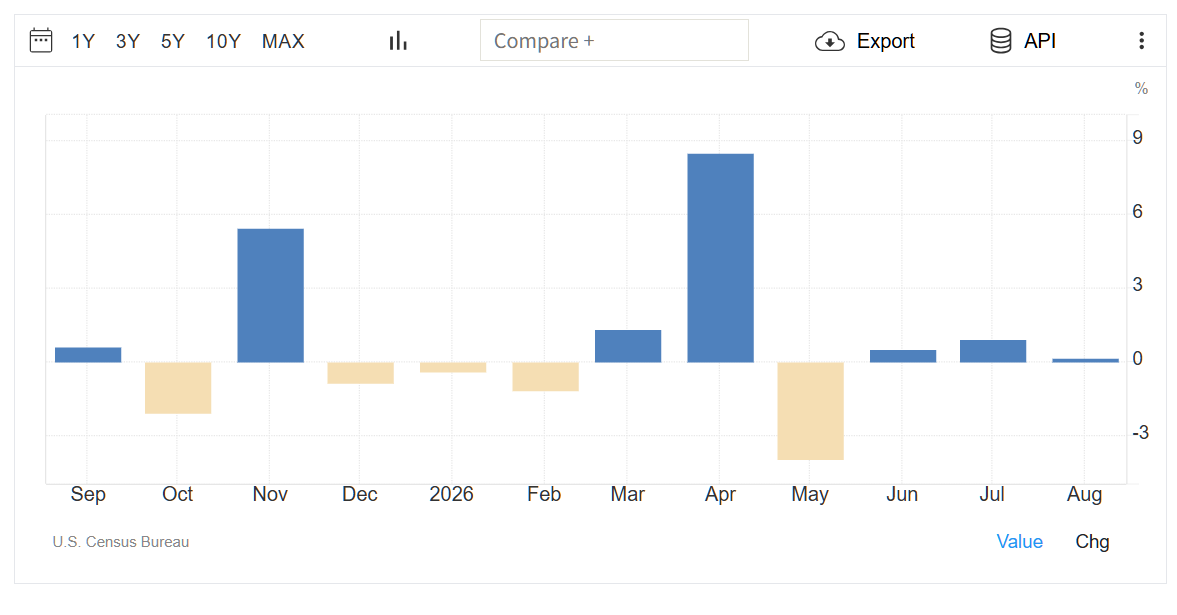This screenshot has width=1177, height=615.
Task: Click the Export text label
Action: [886, 41]
